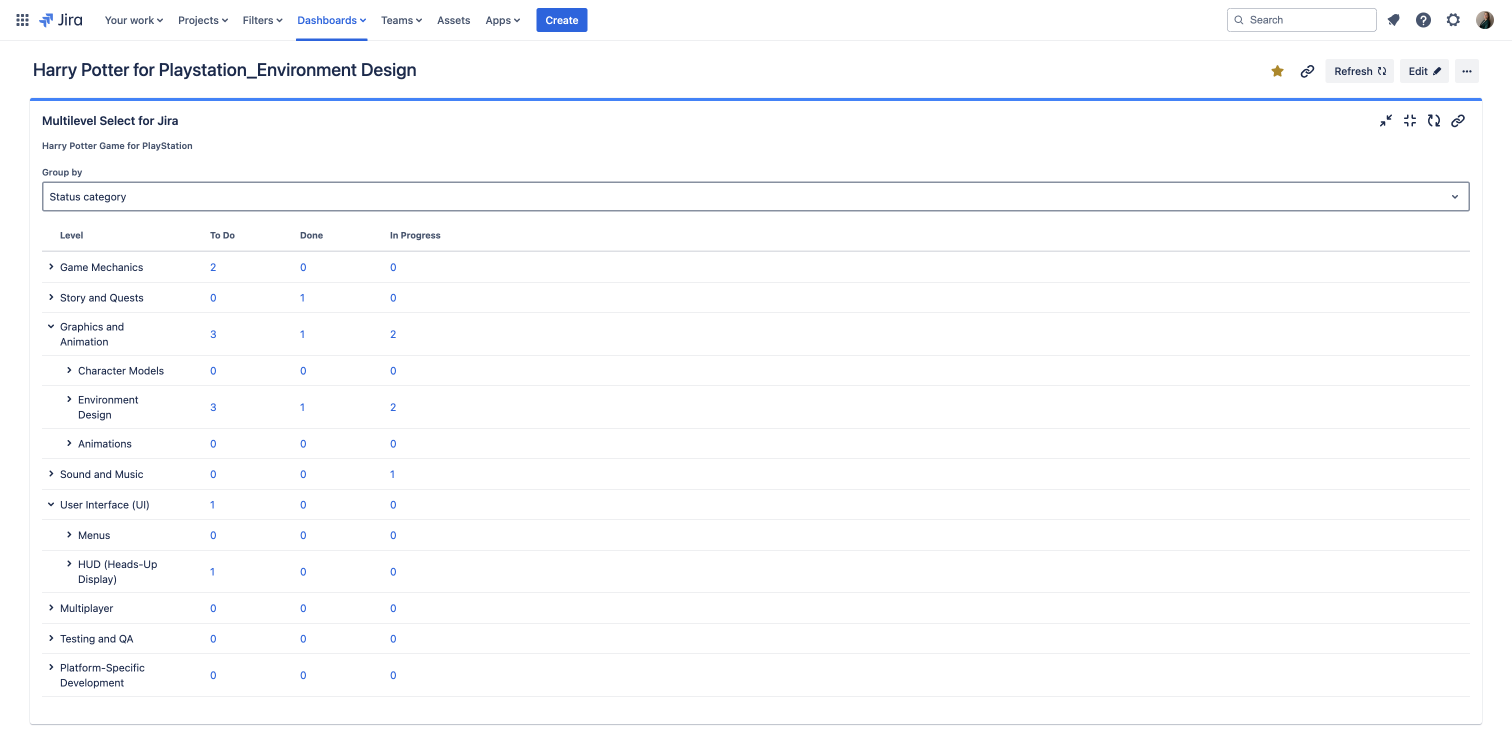Open the Filters menu
The image size is (1512, 738).
262,20
